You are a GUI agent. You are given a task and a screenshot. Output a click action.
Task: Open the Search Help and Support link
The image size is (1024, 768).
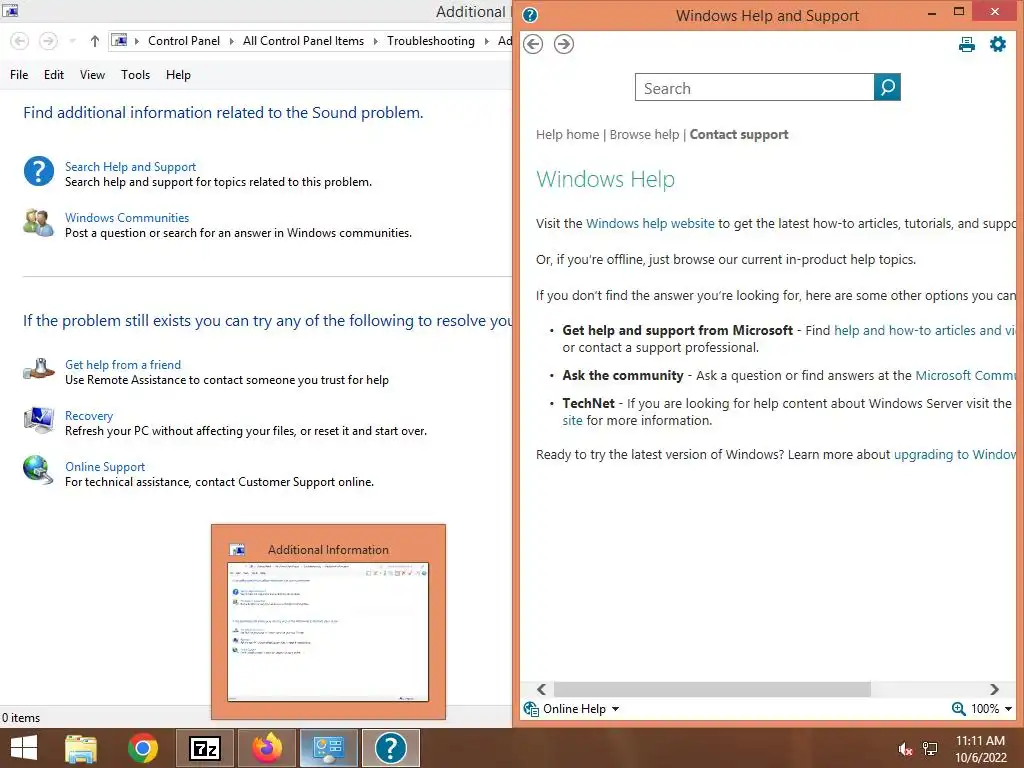pyautogui.click(x=131, y=167)
